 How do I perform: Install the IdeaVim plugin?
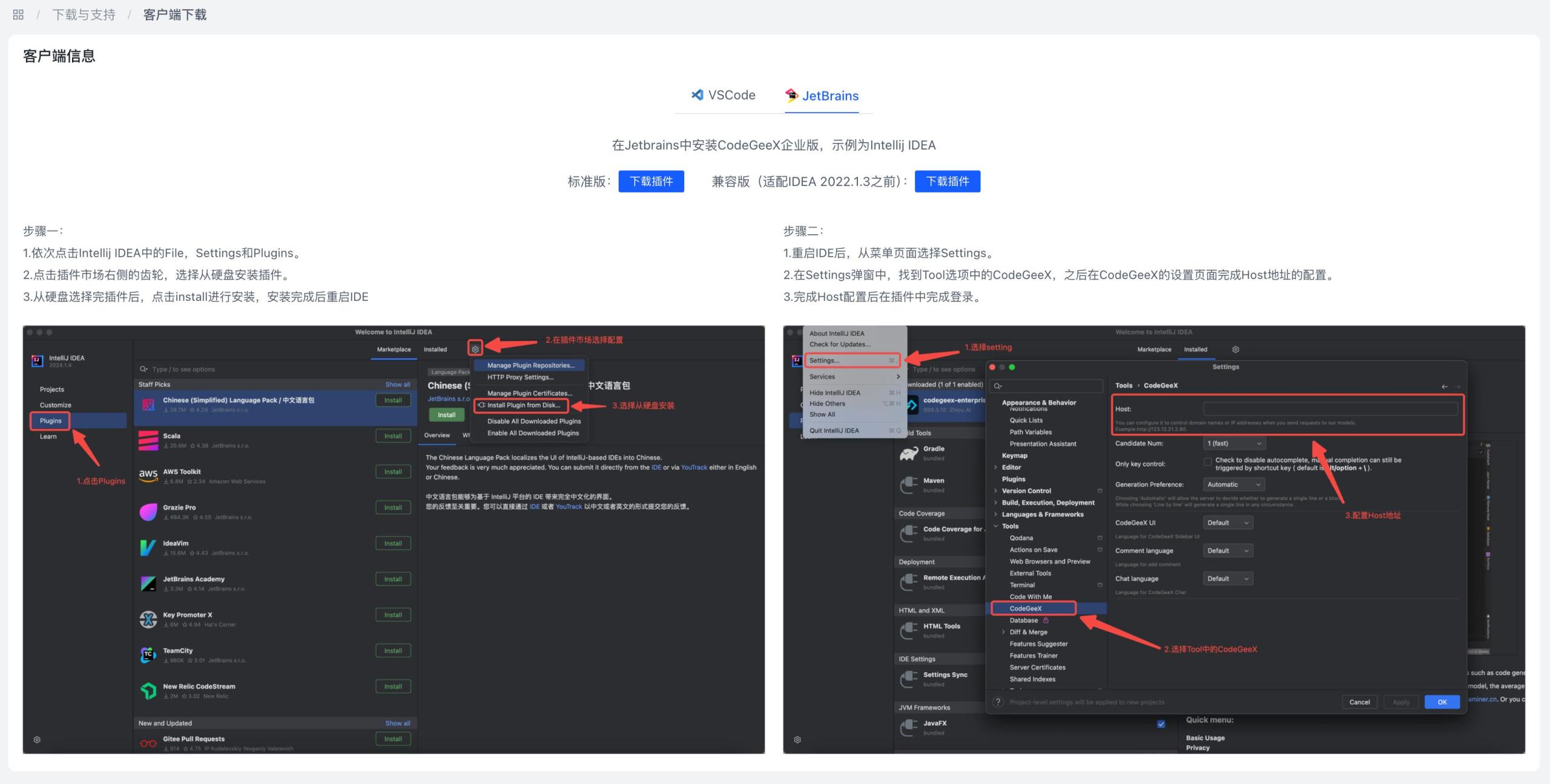393,543
